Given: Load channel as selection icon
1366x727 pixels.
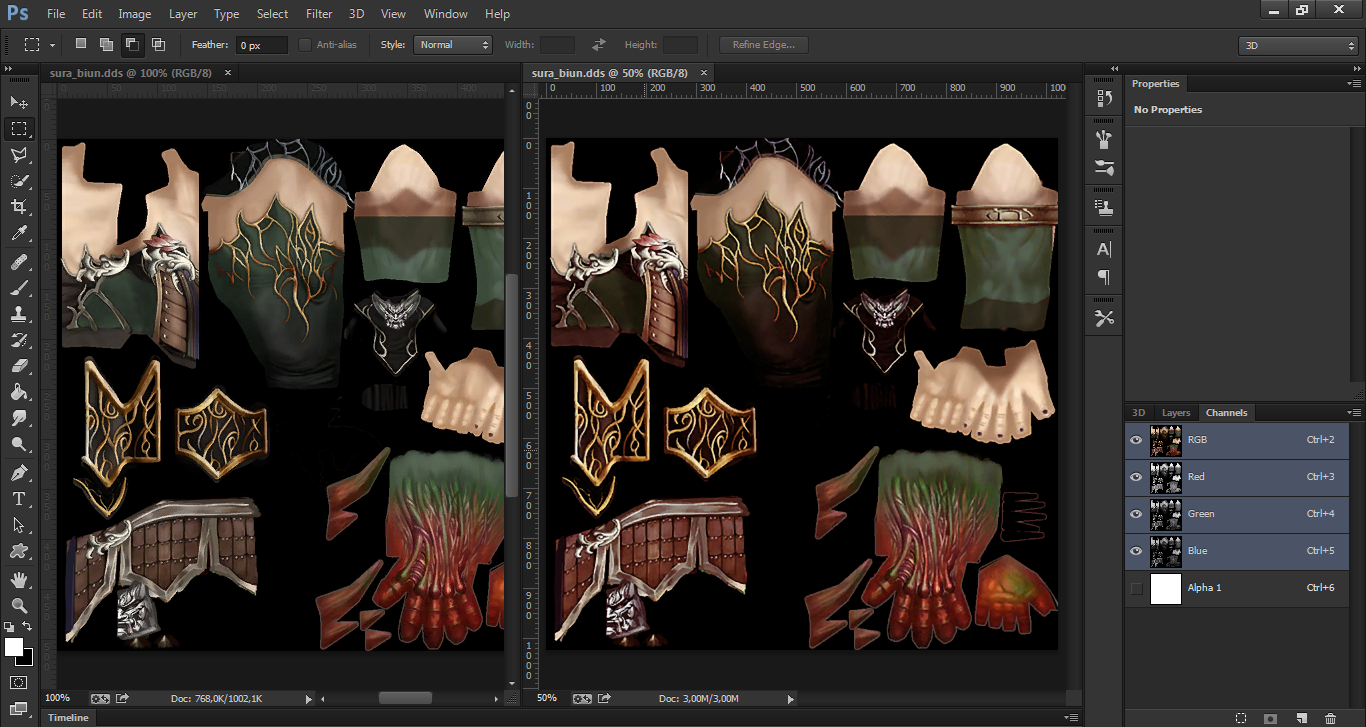Looking at the screenshot, I should point(1240,718).
